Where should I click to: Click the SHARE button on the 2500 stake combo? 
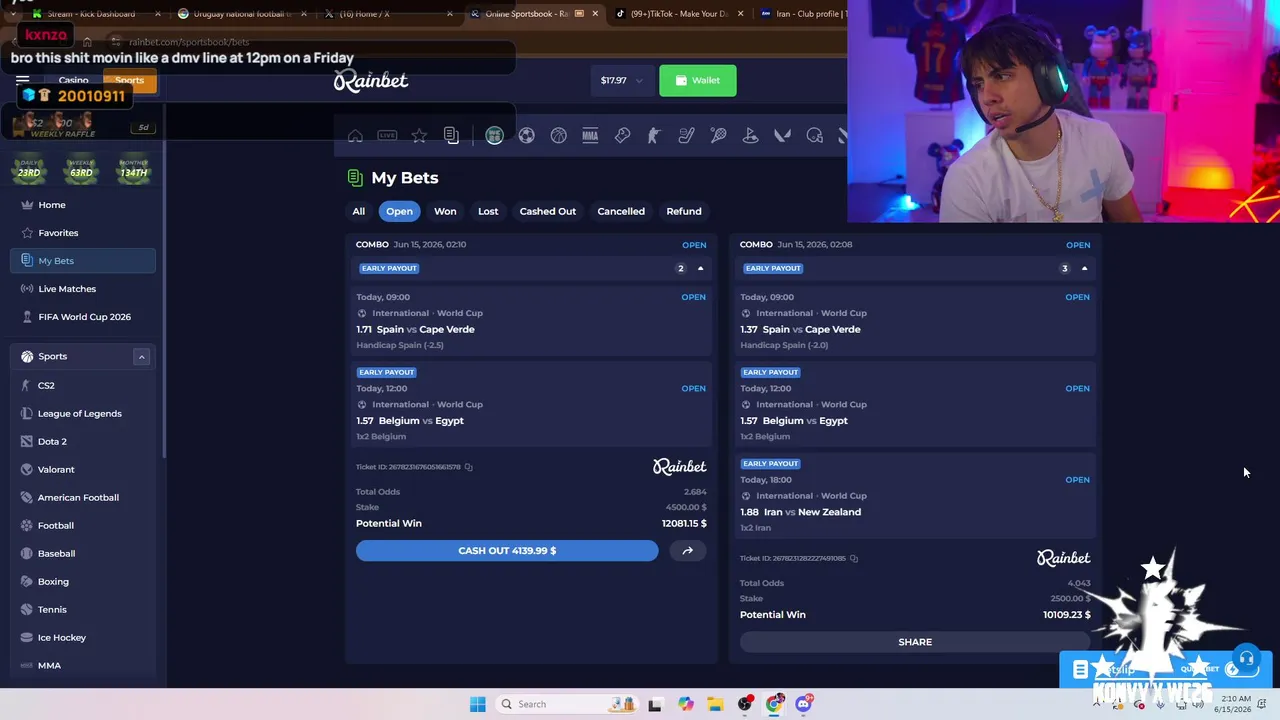(x=915, y=642)
